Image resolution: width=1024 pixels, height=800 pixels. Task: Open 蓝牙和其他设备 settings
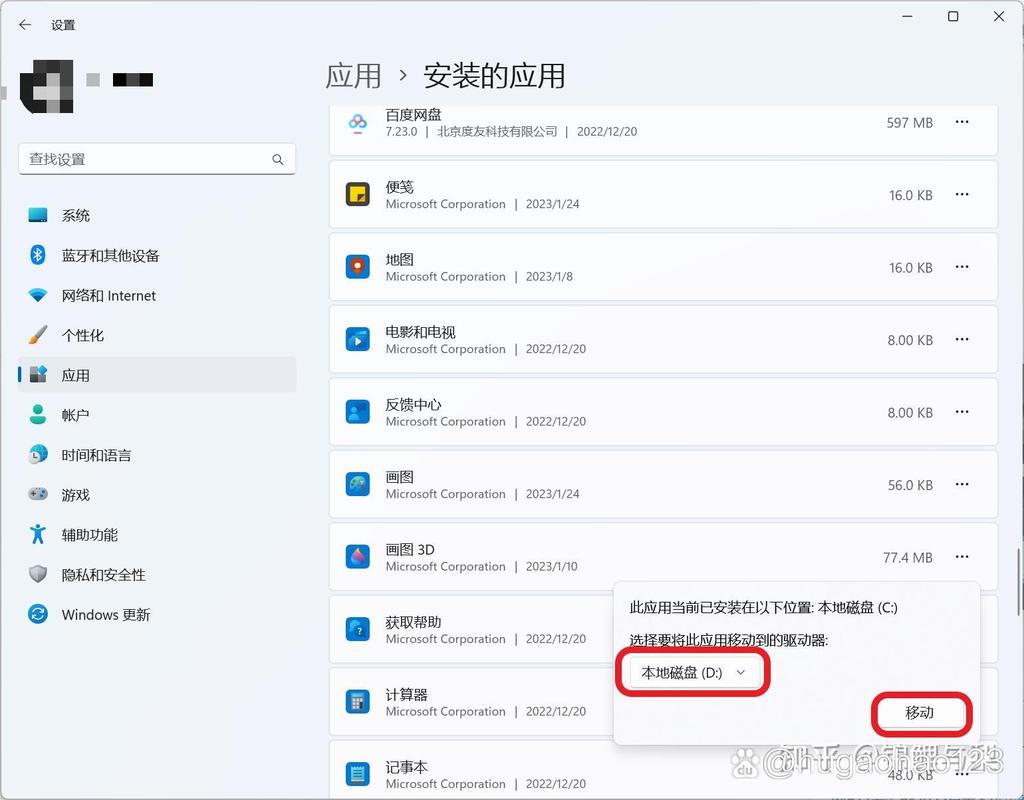click(x=157, y=255)
